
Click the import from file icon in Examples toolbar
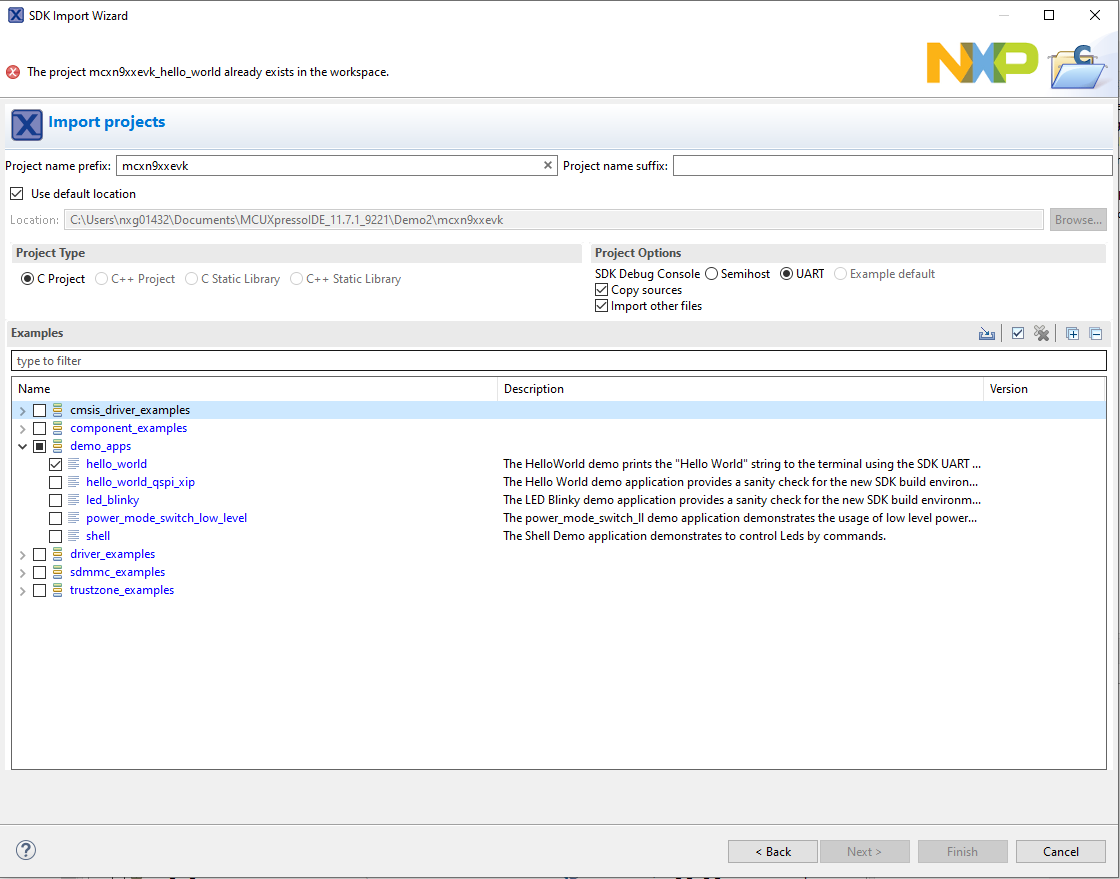(x=987, y=334)
